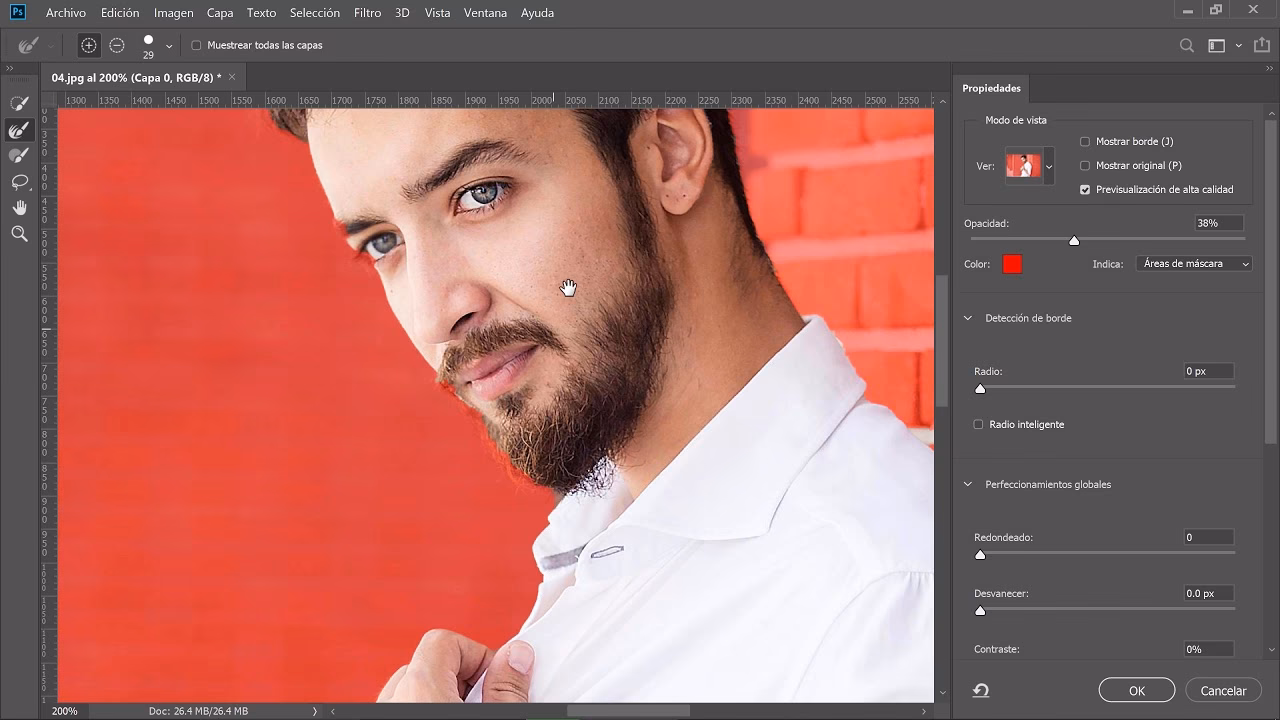Select the Lasso tool
The height and width of the screenshot is (720, 1280).
18,182
